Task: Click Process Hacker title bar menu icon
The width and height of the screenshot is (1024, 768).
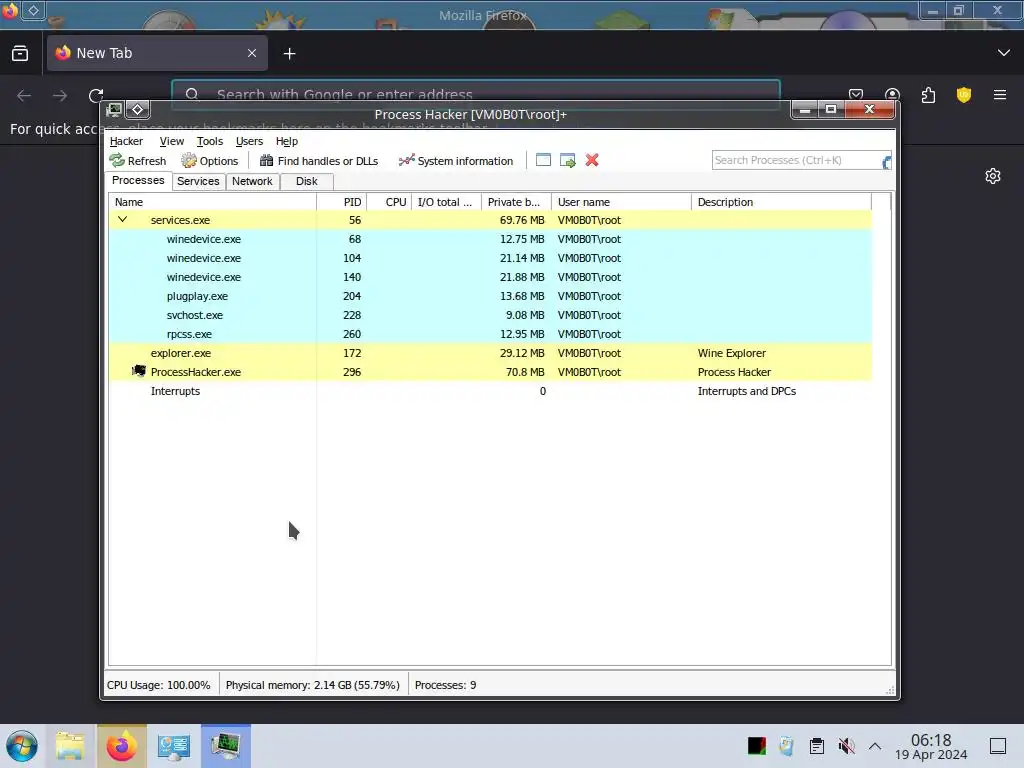Action: pos(114,109)
